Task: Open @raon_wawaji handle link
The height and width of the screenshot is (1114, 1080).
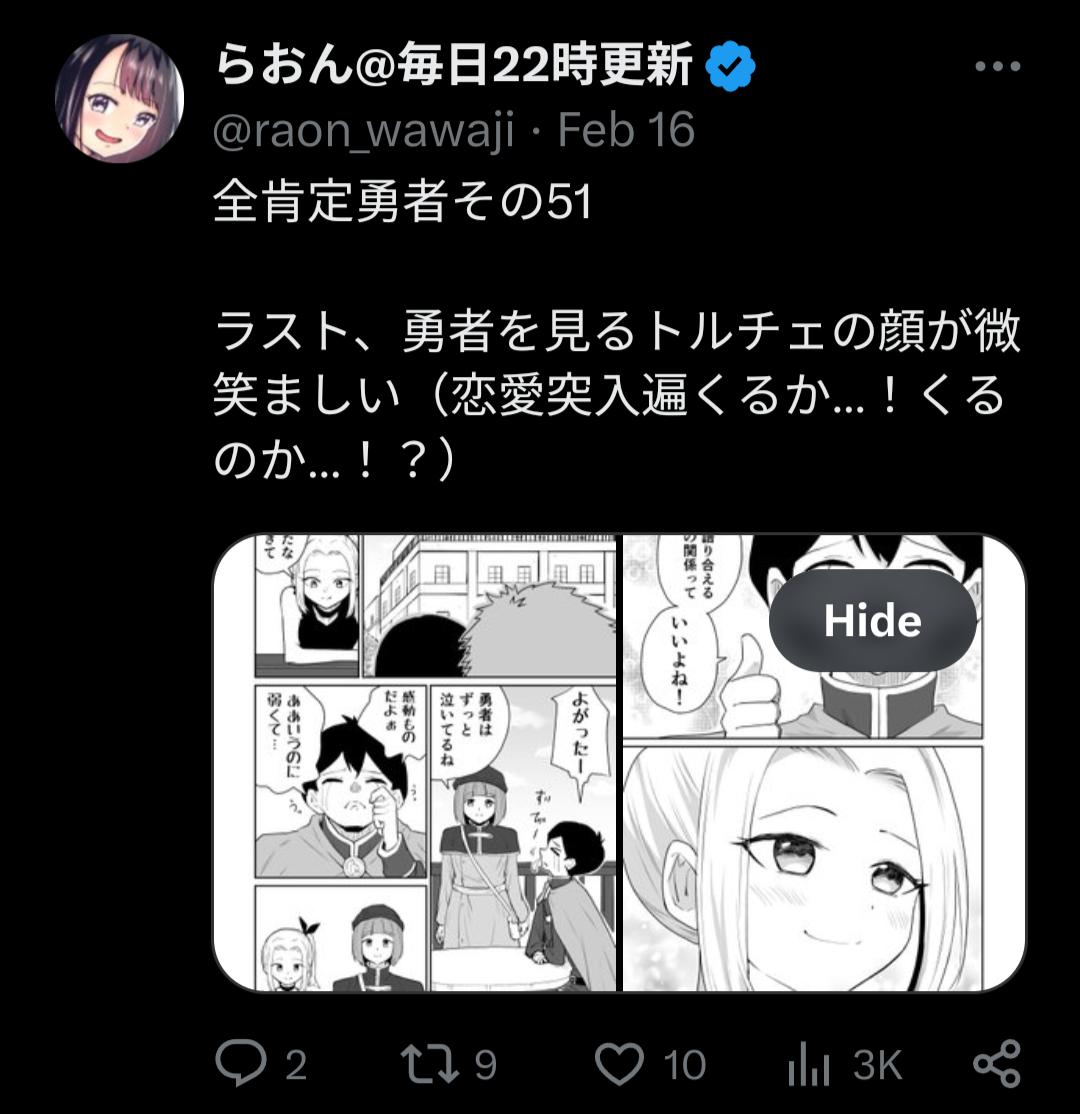Action: click(x=363, y=130)
